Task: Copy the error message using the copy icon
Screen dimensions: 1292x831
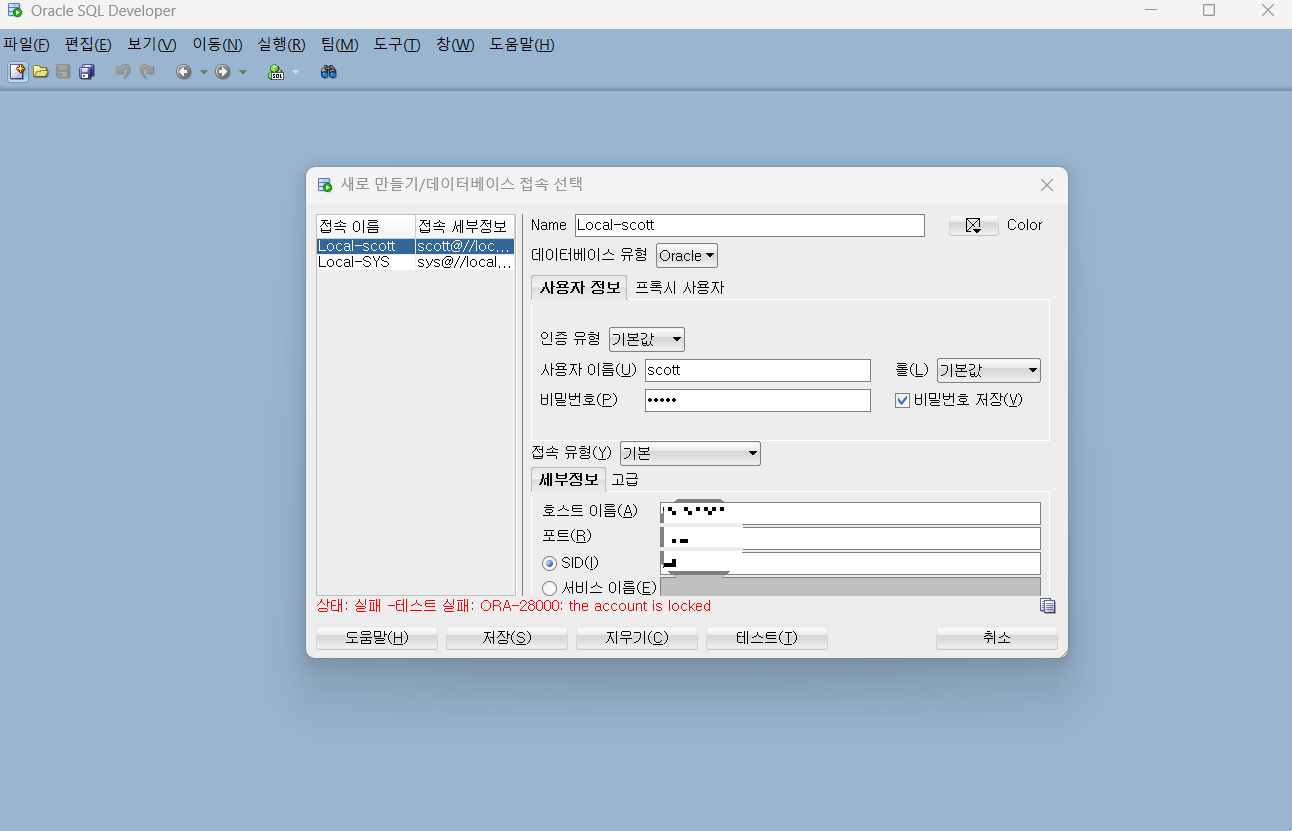Action: tap(1047, 606)
